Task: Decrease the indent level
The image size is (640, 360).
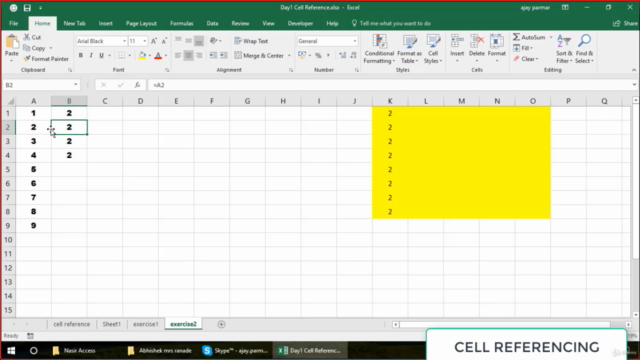Action: coord(213,56)
